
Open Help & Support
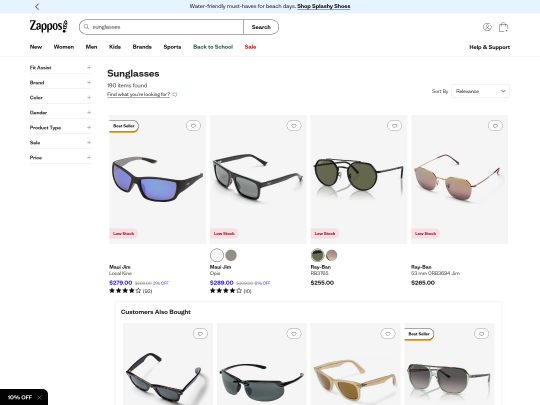(489, 47)
